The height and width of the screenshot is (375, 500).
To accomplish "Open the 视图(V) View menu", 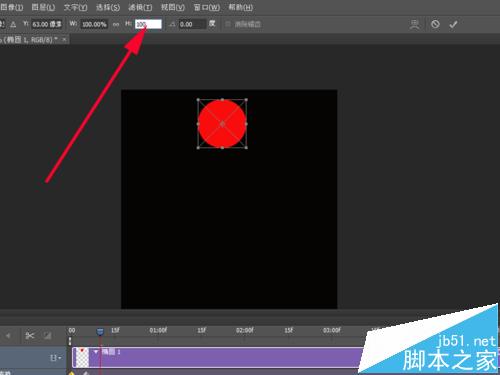I will click(173, 7).
